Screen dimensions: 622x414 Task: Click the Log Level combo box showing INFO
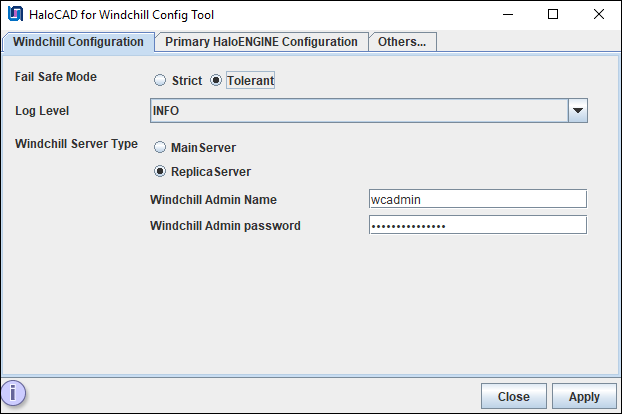(358, 110)
